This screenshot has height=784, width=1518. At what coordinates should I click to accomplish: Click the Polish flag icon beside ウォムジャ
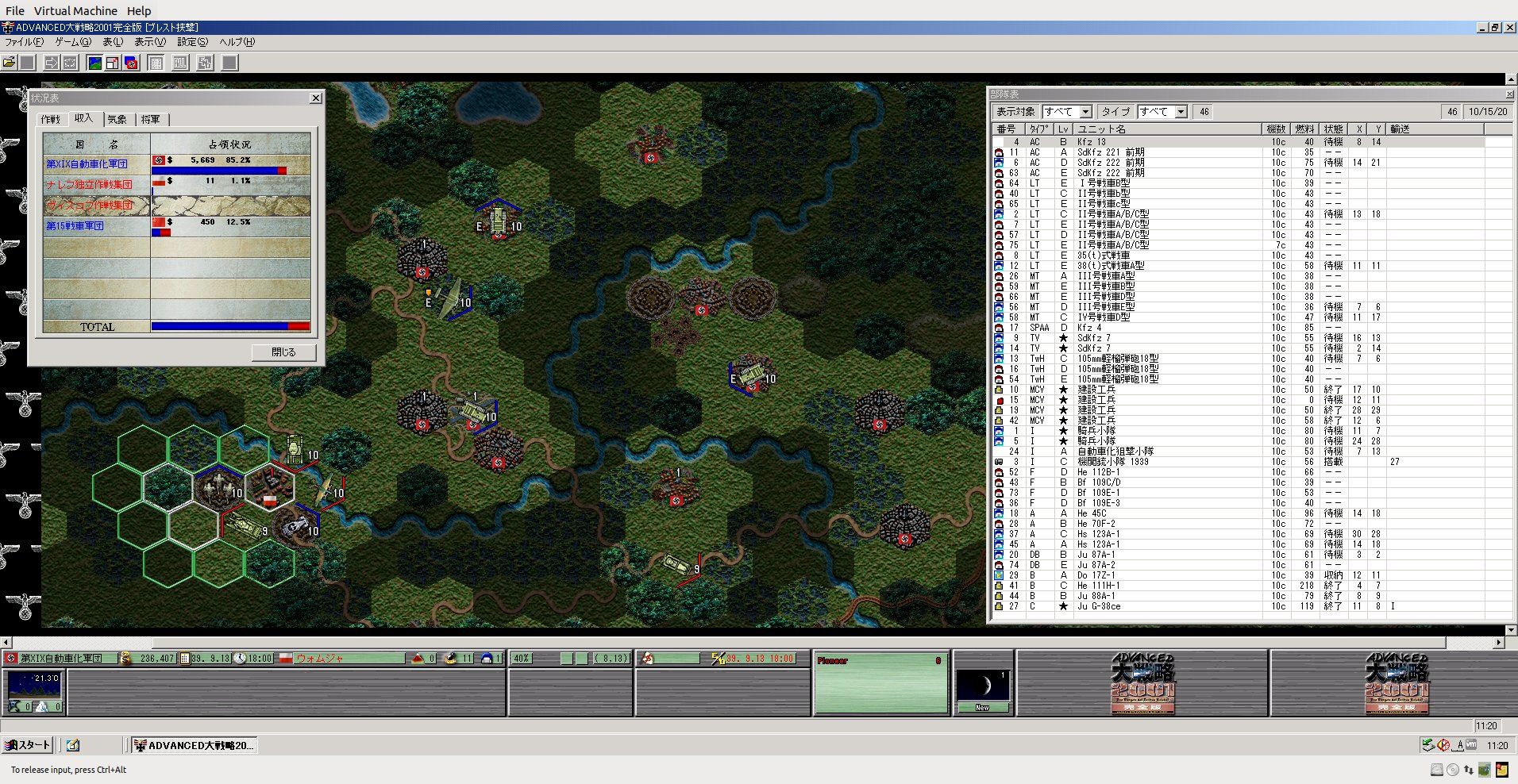click(x=286, y=658)
